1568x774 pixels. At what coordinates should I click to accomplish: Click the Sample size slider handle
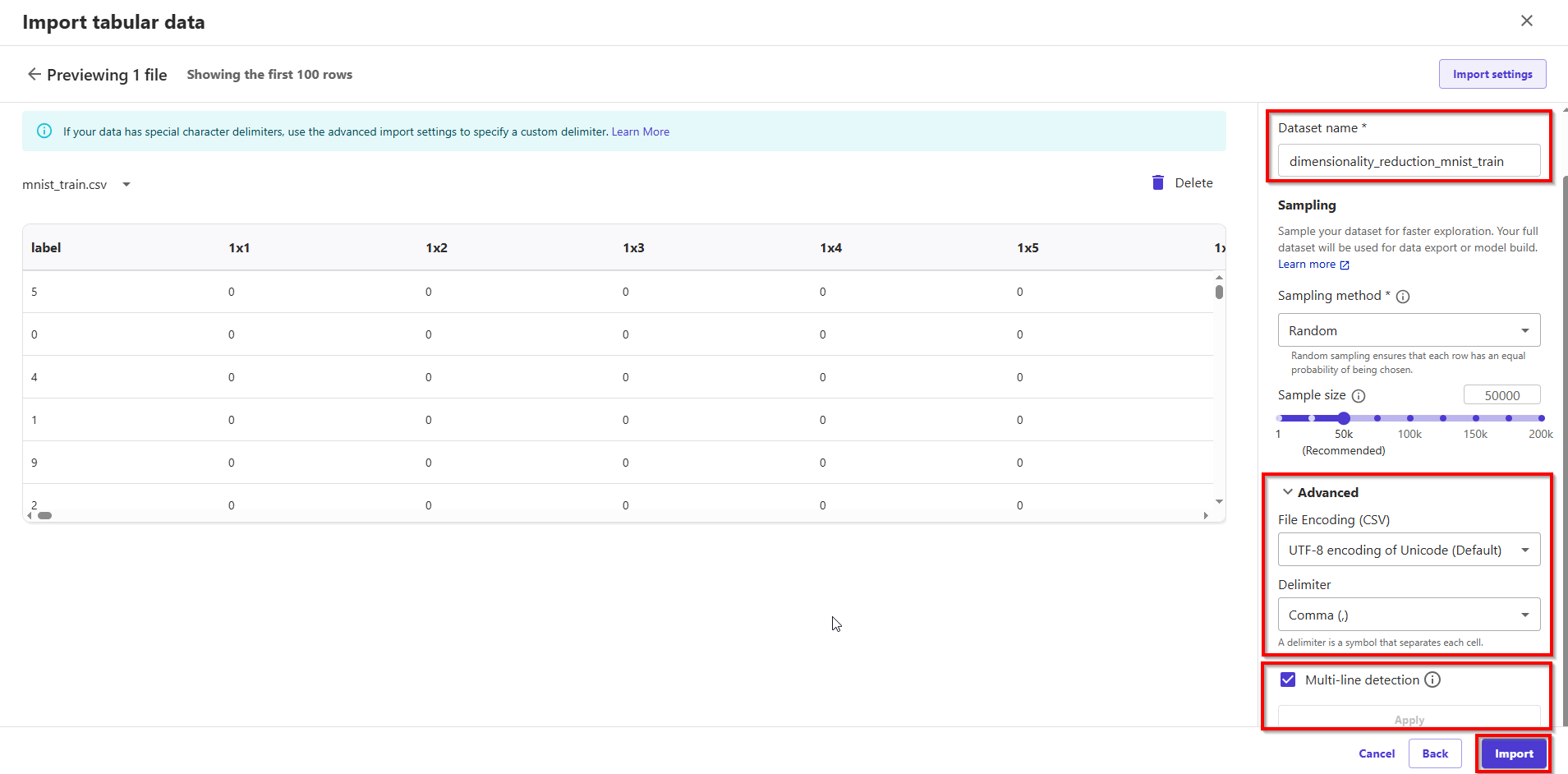point(1344,418)
